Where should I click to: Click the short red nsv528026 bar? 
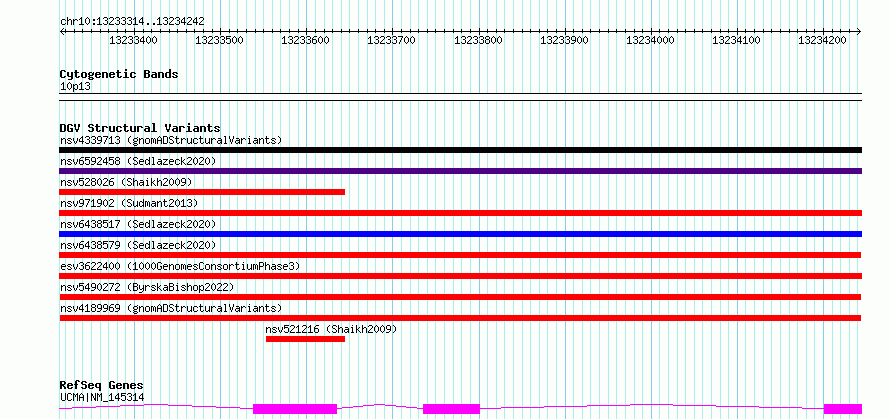(202, 192)
